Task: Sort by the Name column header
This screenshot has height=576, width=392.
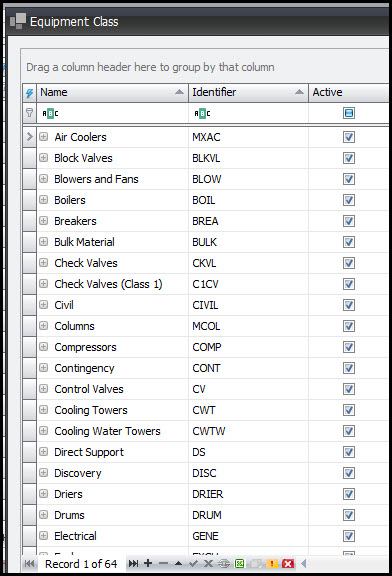Action: (112, 92)
